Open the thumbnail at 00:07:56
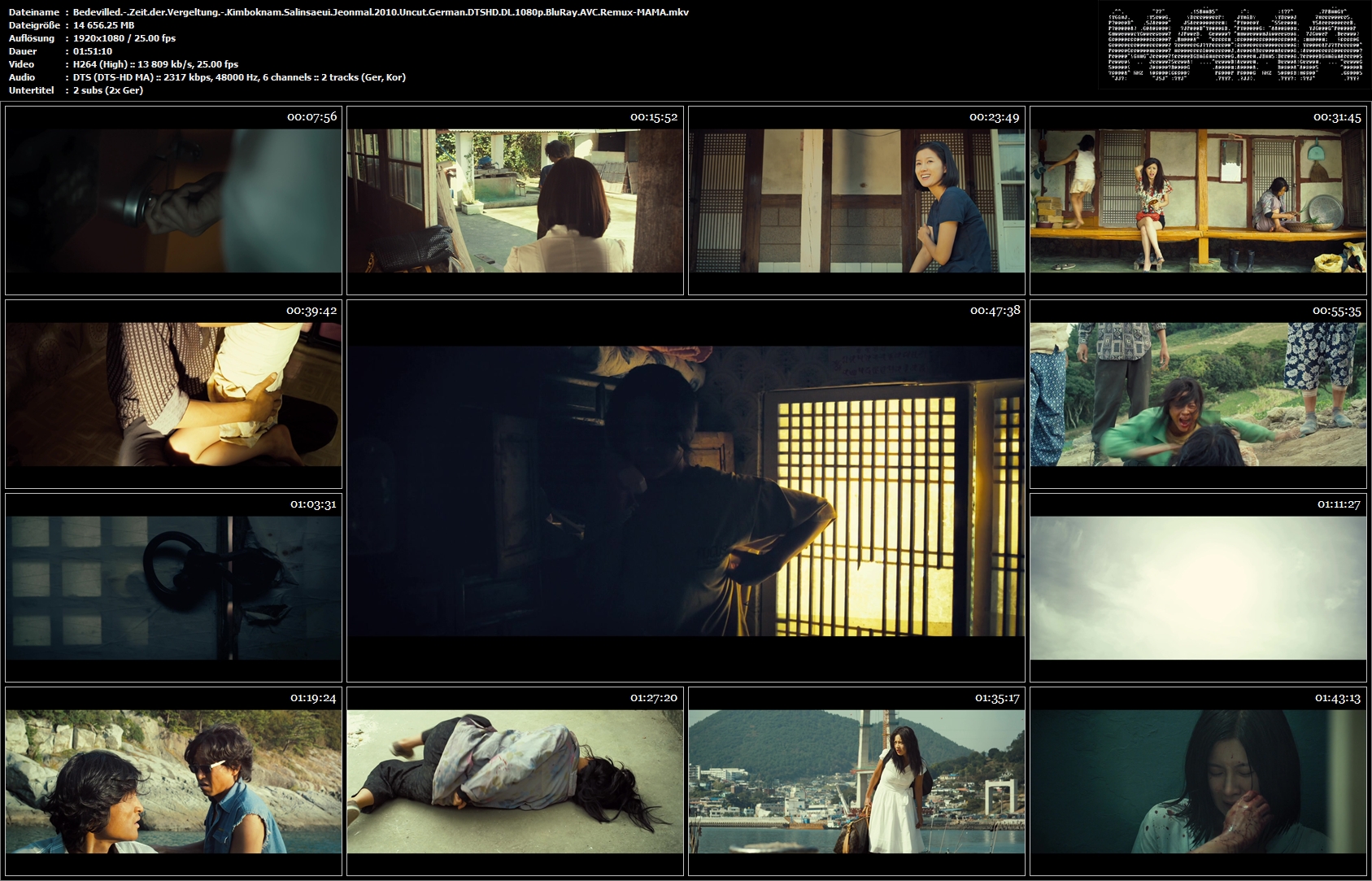Screen dimensions: 1372x881 coord(173,200)
